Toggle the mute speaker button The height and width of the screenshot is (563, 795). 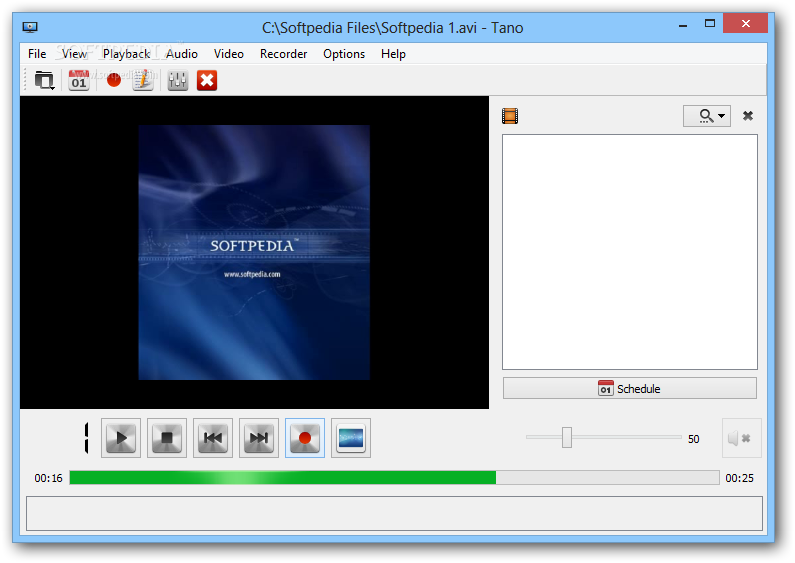pyautogui.click(x=742, y=438)
